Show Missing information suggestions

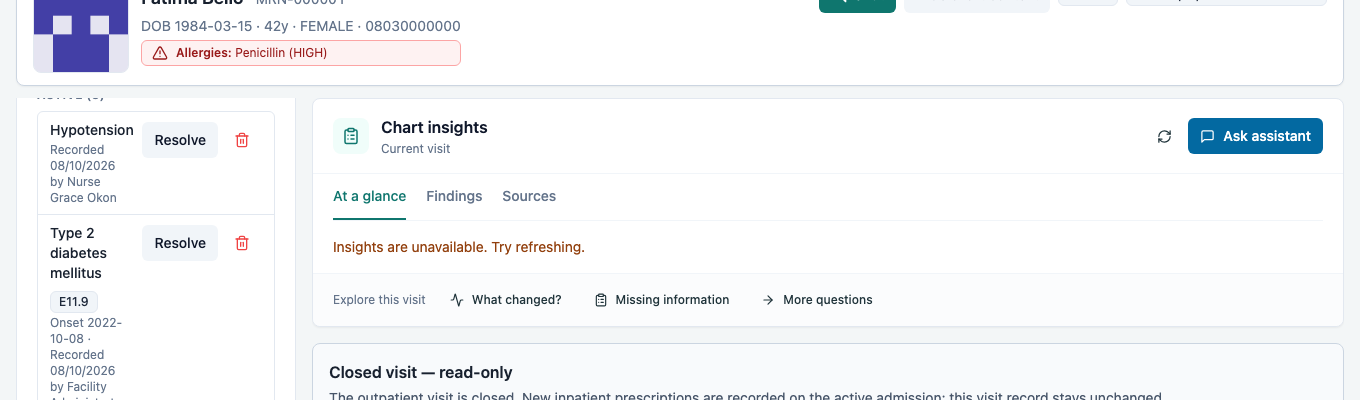(x=662, y=299)
